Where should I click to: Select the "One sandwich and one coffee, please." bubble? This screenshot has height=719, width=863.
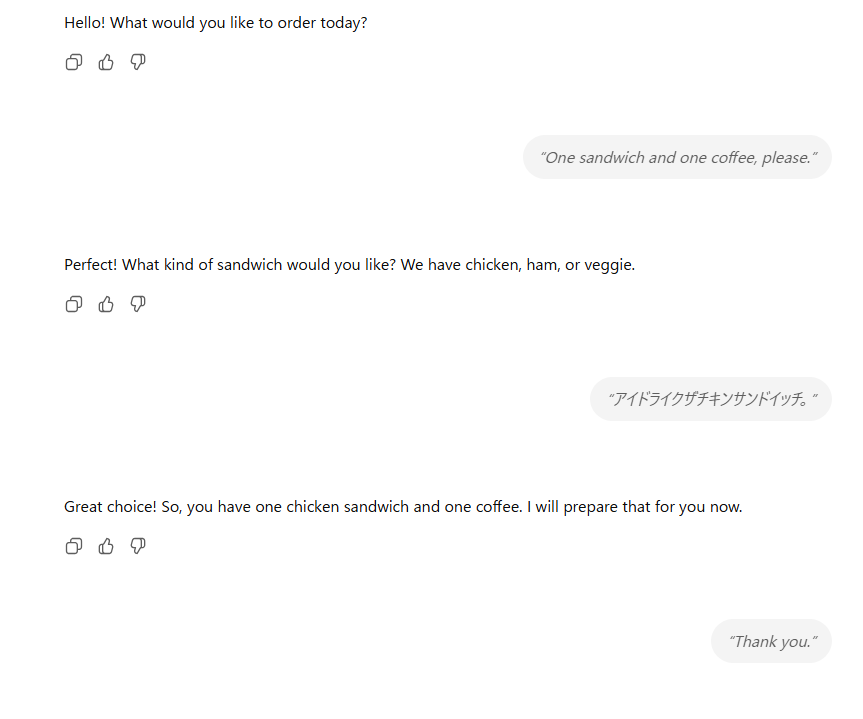tap(677, 157)
